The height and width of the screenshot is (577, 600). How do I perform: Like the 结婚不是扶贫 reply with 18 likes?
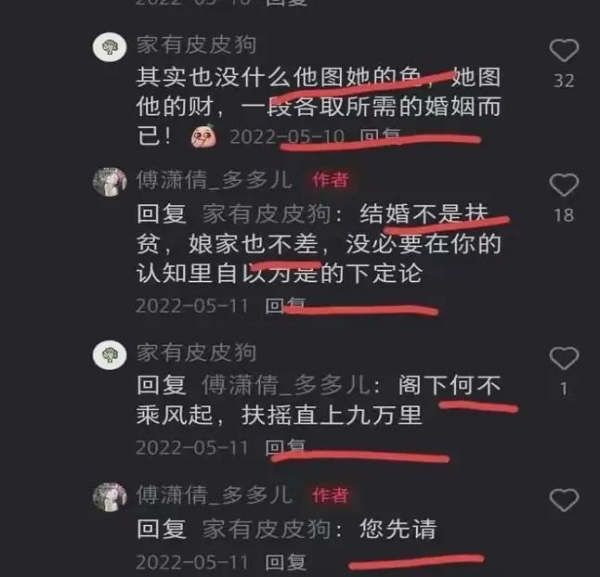(x=564, y=185)
